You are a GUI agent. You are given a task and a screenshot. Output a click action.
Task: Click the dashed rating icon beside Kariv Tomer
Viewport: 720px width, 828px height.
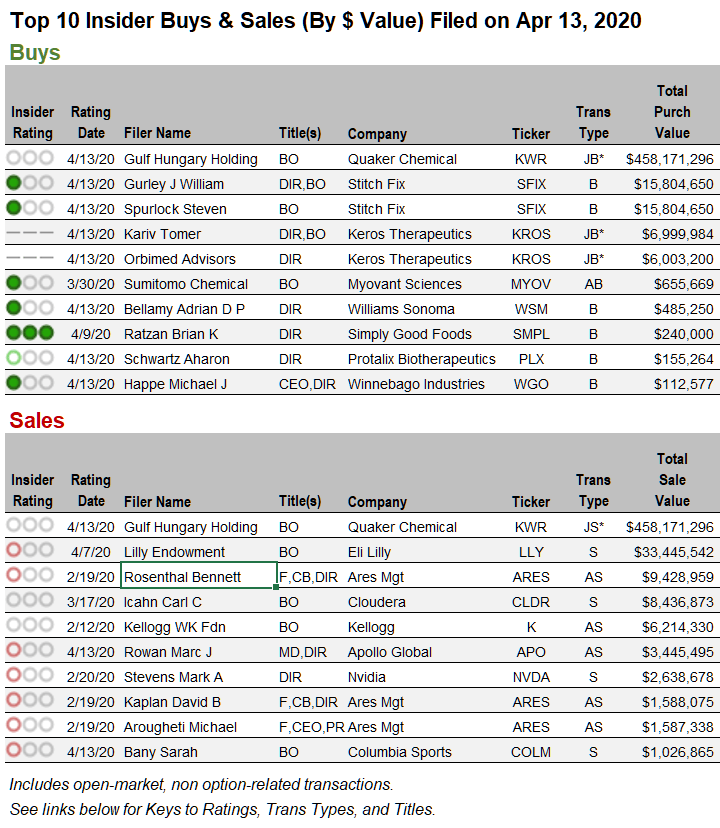click(30, 233)
